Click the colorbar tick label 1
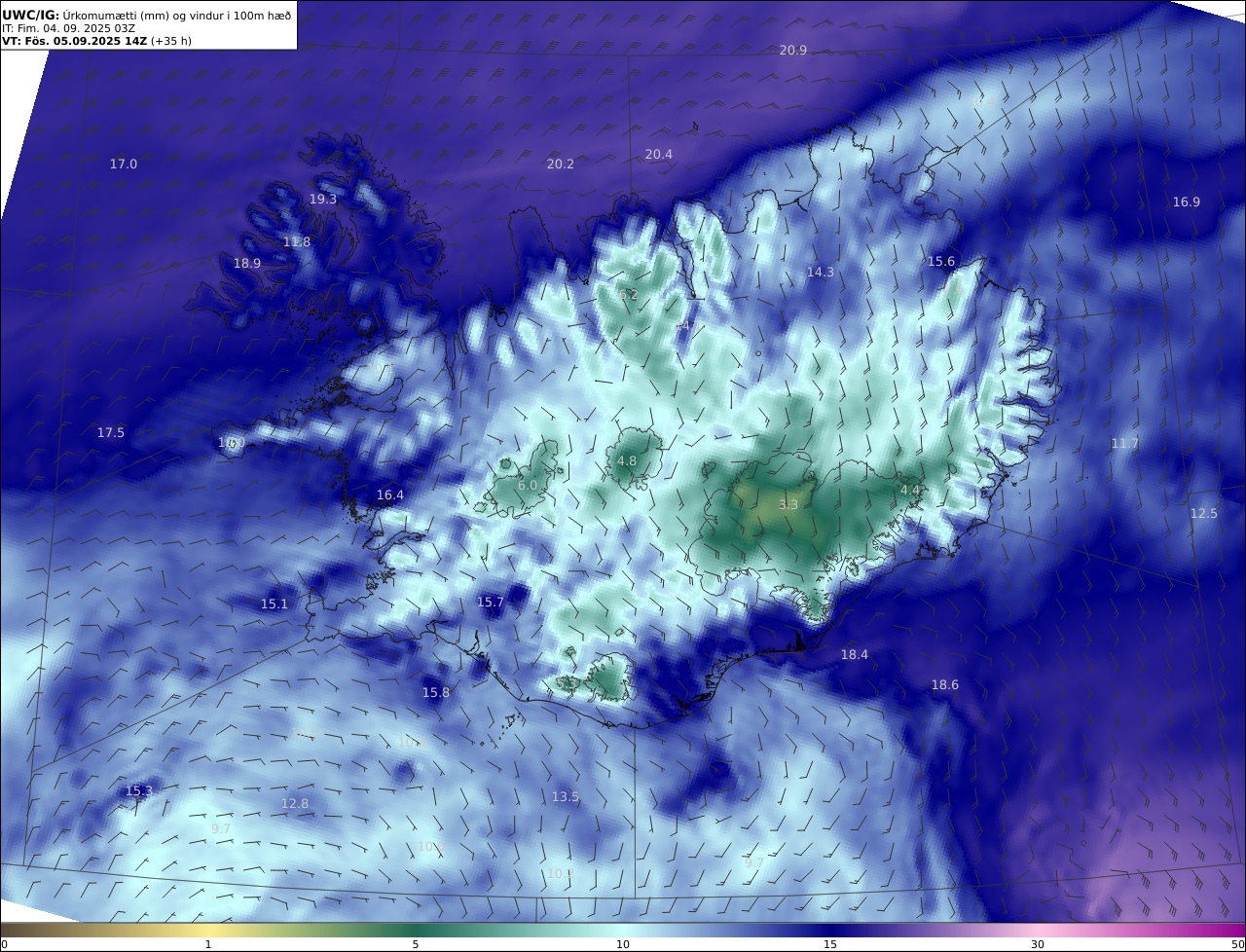The image size is (1246, 952). (208, 944)
